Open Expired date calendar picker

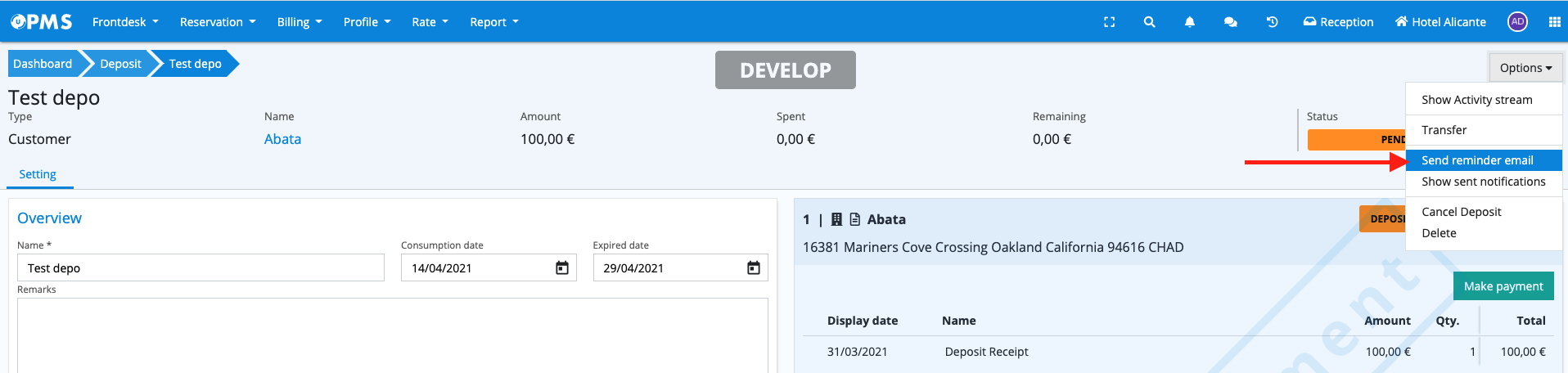[753, 268]
